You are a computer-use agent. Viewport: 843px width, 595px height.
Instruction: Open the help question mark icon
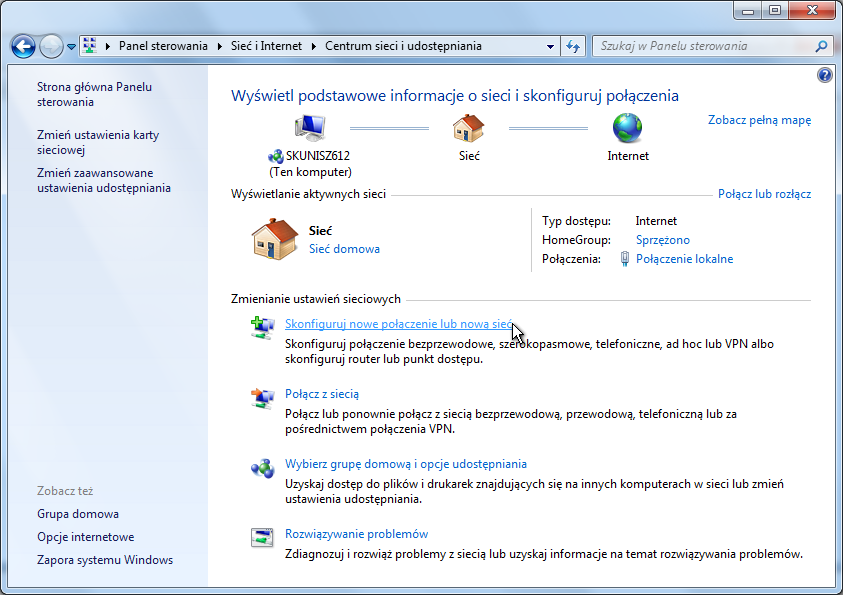824,75
